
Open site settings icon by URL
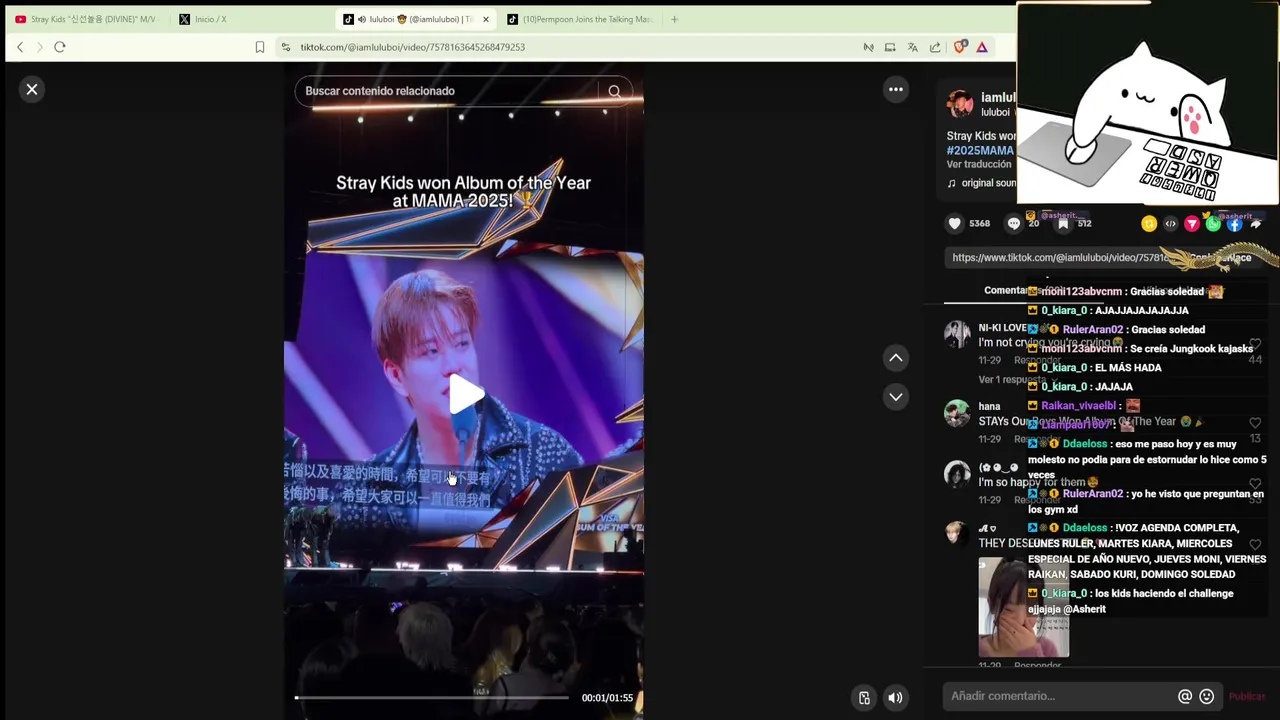(x=286, y=47)
